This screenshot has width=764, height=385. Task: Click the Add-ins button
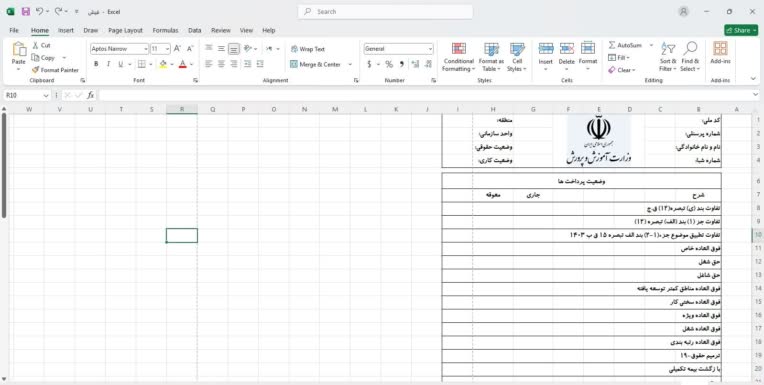[720, 53]
